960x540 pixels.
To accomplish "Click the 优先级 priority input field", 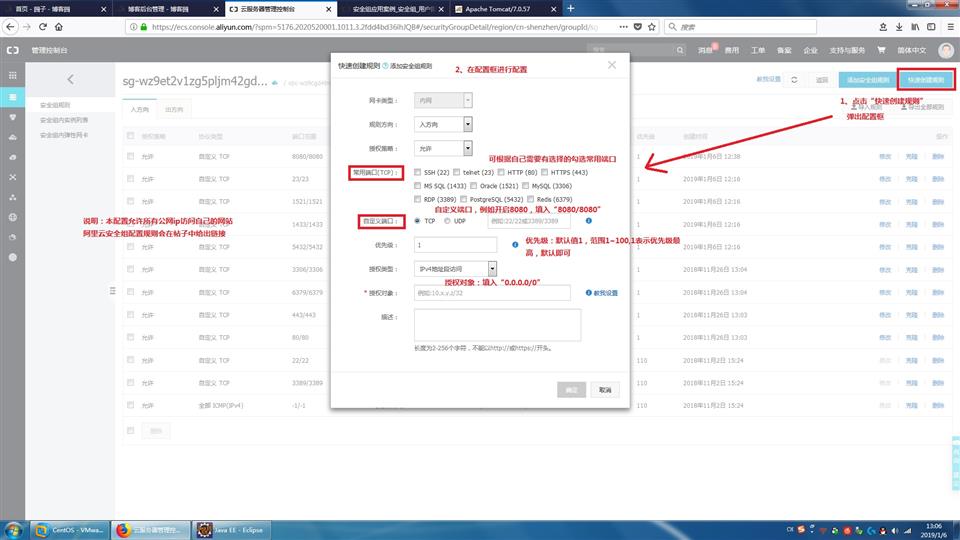I will [x=456, y=245].
